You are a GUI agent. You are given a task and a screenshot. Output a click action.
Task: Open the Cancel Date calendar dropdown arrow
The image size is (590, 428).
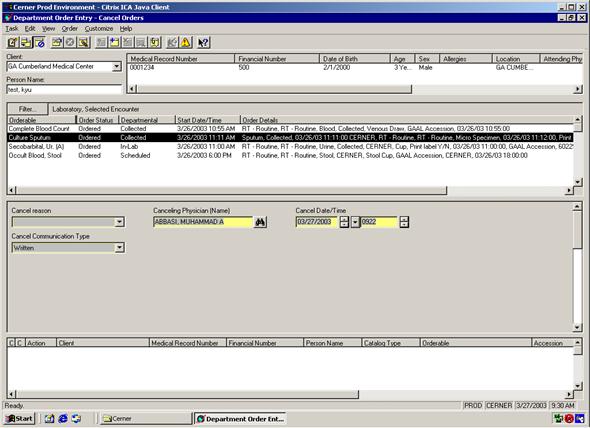click(x=355, y=222)
